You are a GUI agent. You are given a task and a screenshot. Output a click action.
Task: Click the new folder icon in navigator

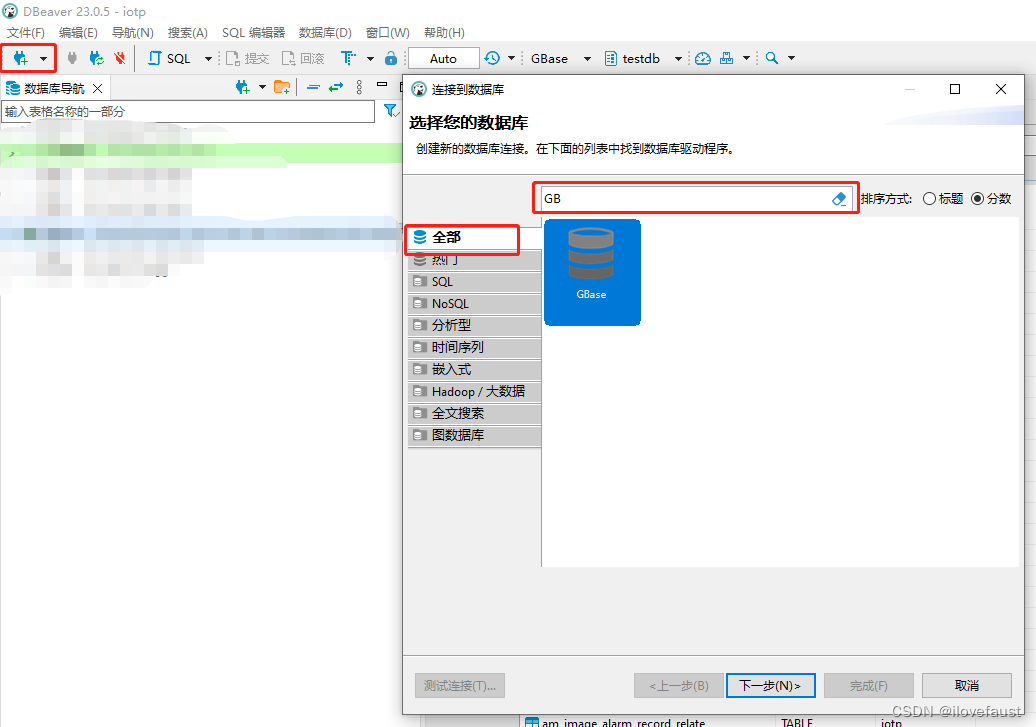point(282,87)
